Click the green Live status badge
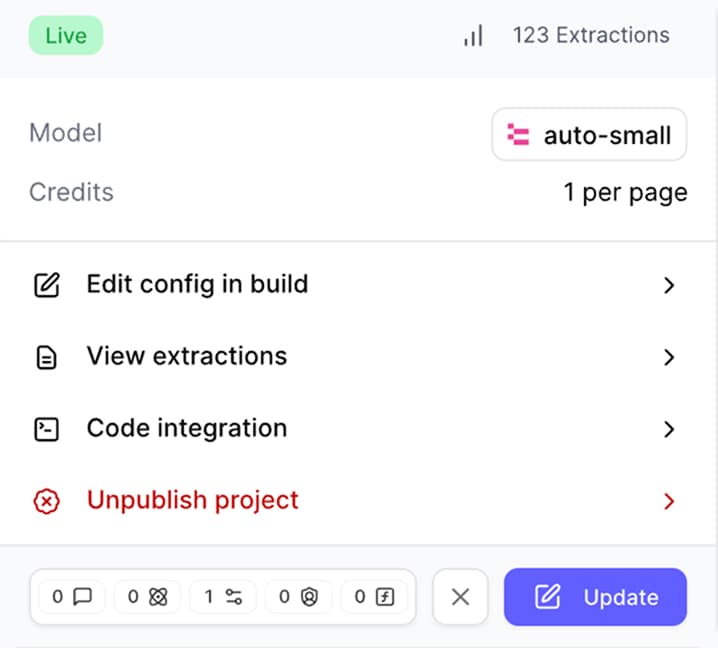Screen dimensions: 718x648 tap(66, 36)
